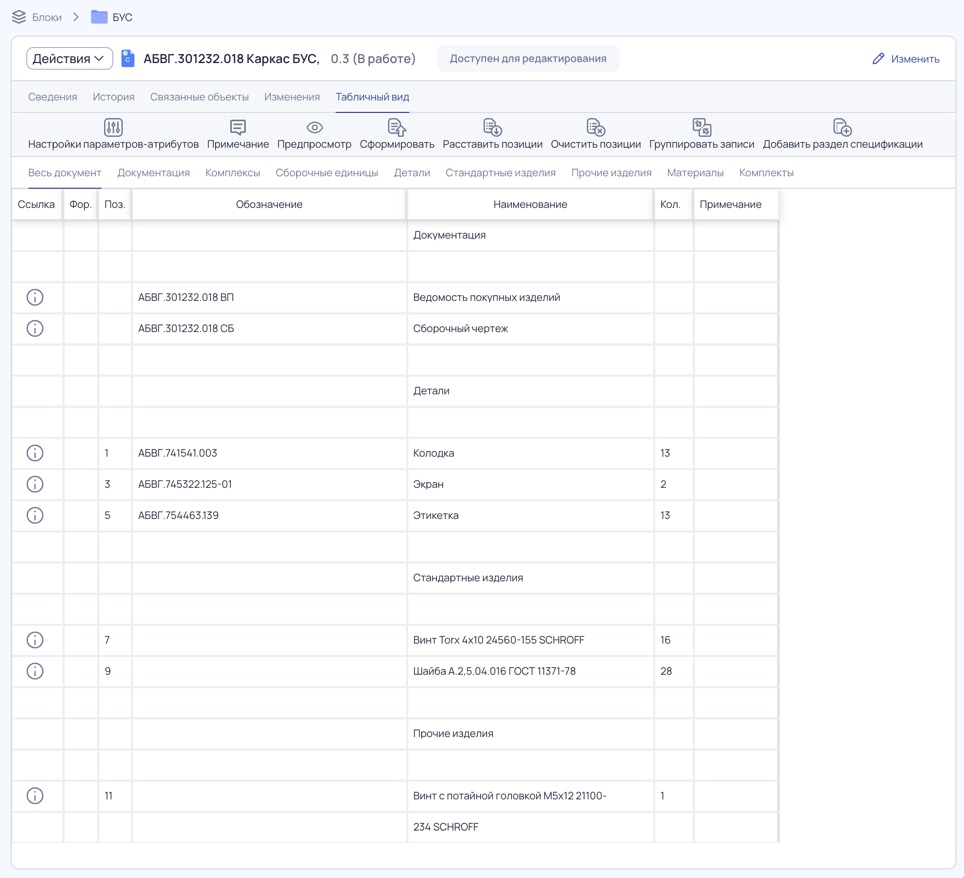Click Группировать записи icon
Screen dimensions: 964x878
(701, 127)
